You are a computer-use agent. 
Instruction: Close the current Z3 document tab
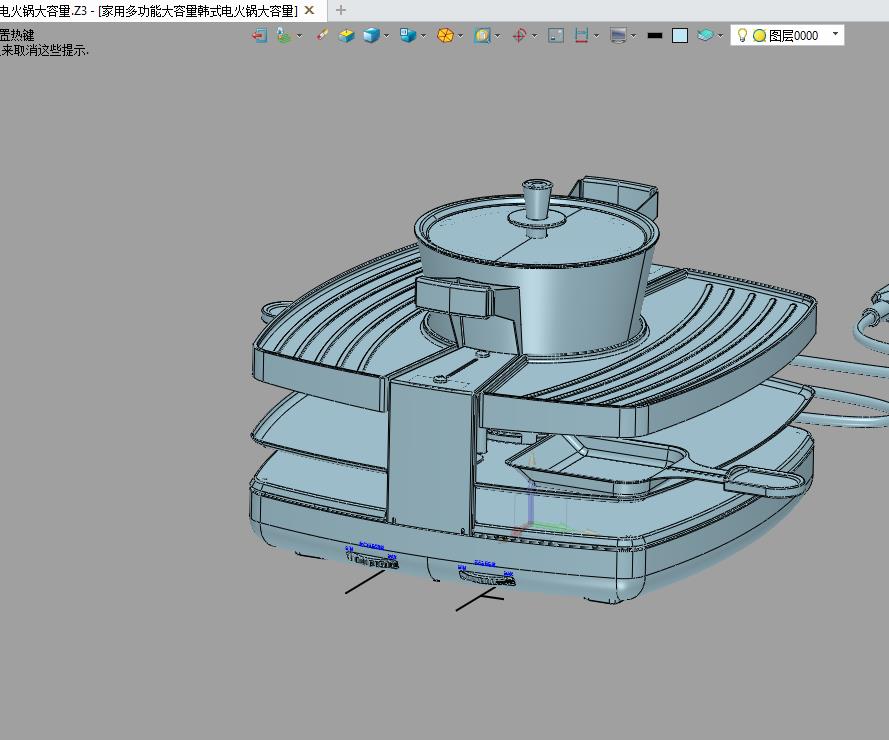click(309, 10)
